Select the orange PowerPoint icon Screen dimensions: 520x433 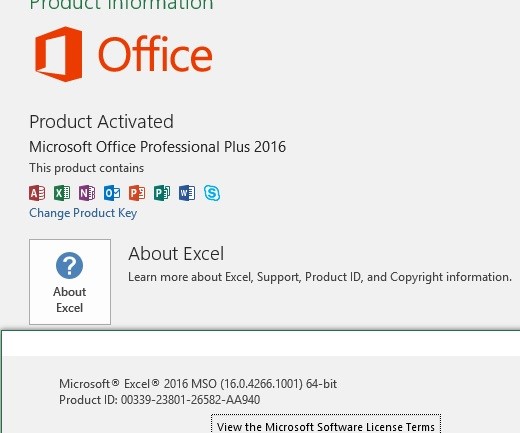[137, 193]
